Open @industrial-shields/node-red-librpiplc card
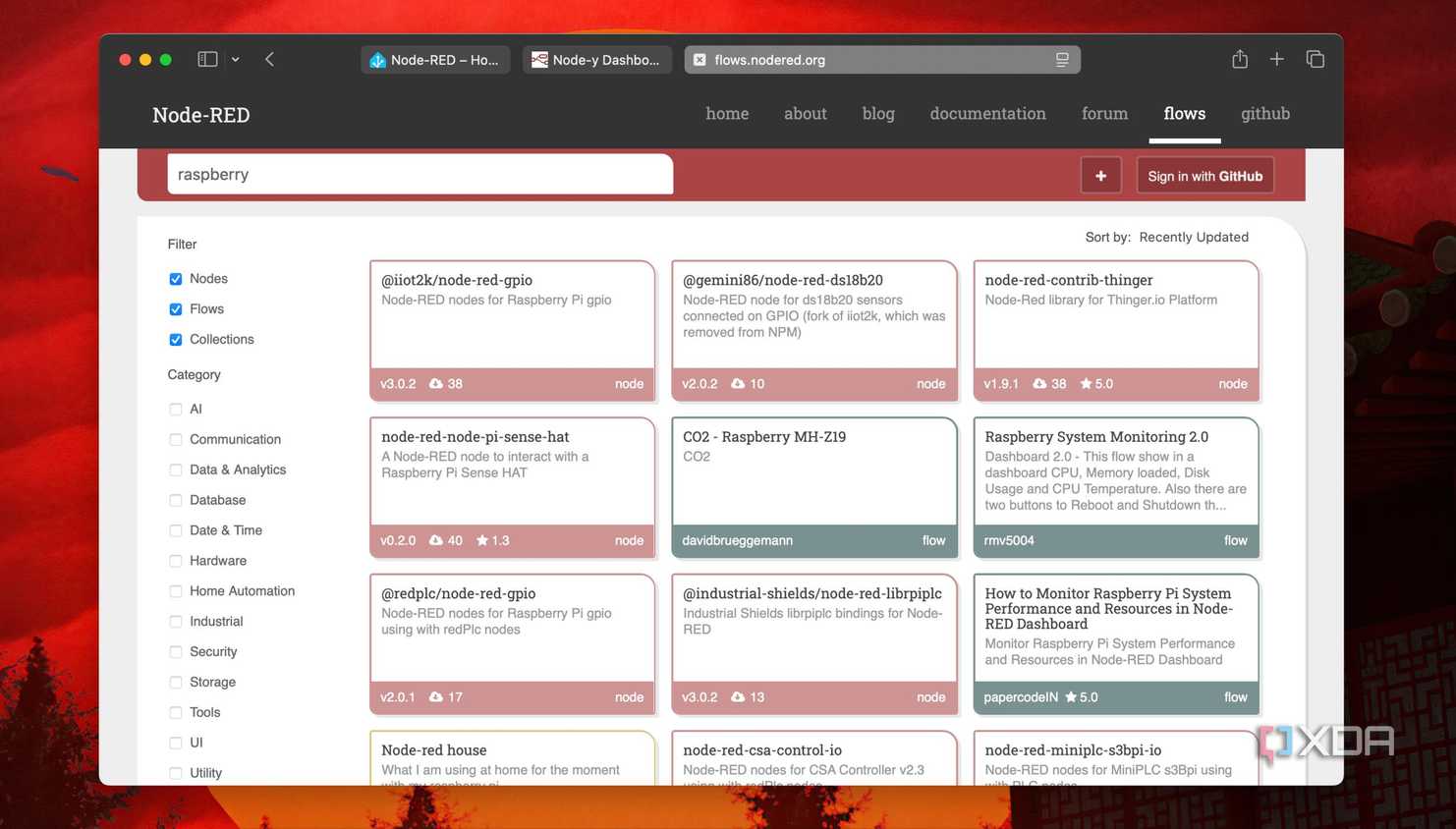Screen dimensions: 1456x829 (x=813, y=644)
